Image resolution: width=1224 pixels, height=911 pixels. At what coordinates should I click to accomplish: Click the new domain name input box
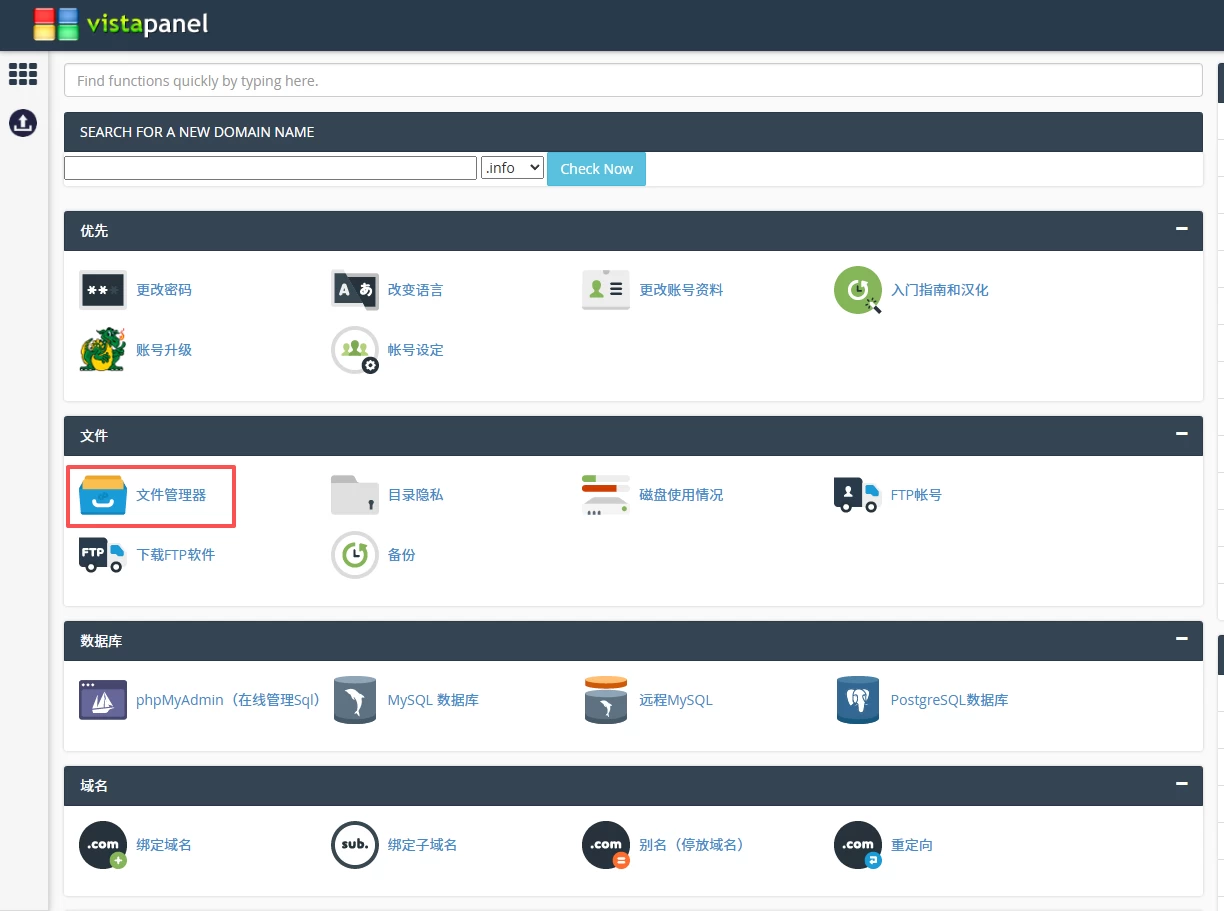click(270, 168)
